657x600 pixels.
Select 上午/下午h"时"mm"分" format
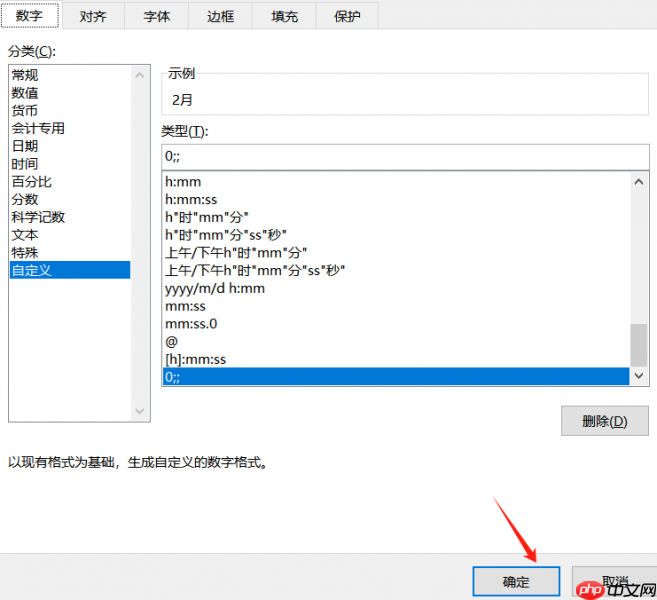396,253
